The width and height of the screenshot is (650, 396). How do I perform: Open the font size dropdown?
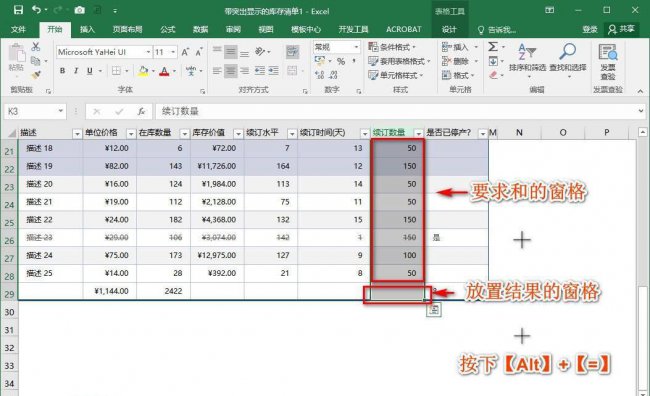coord(173,52)
